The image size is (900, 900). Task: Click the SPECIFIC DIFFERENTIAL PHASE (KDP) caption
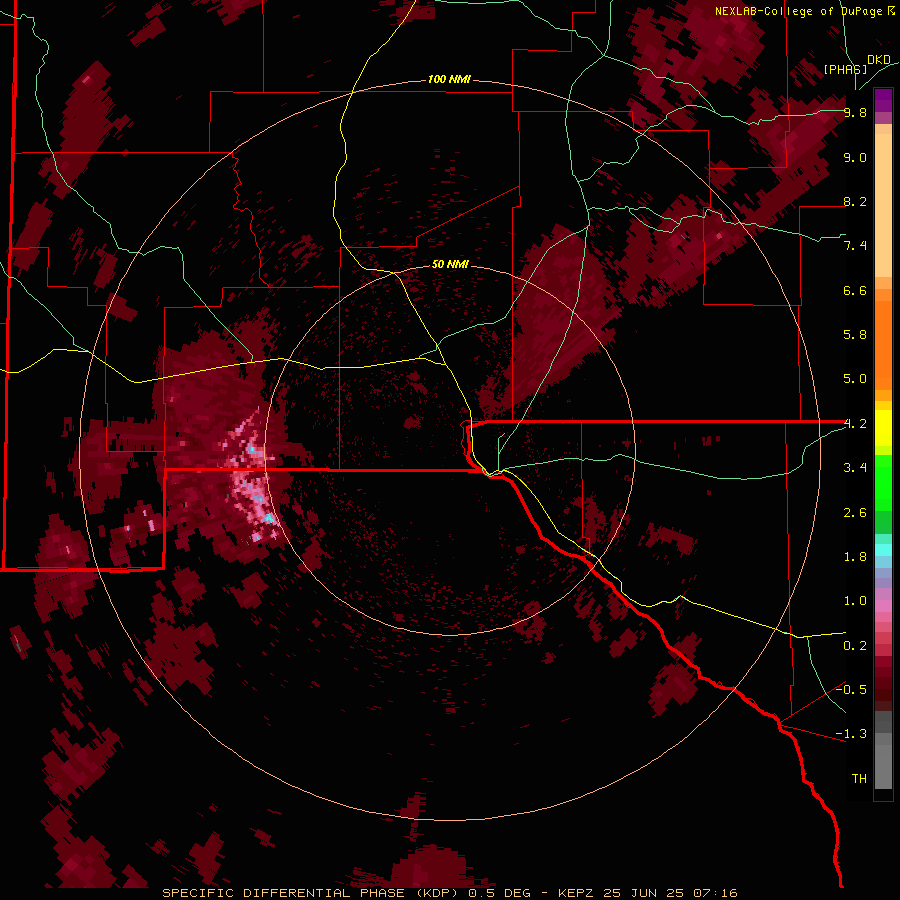point(312,893)
